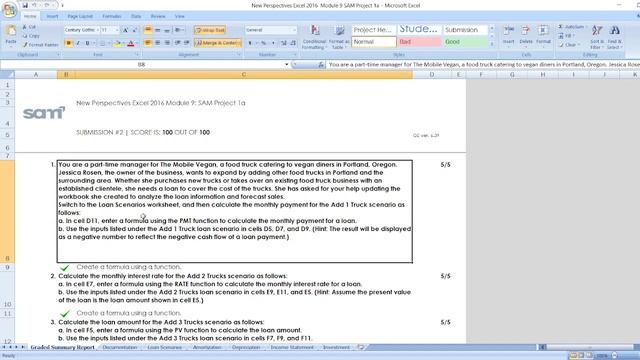
Task: Decrease the cell indent
Action: 178,43
